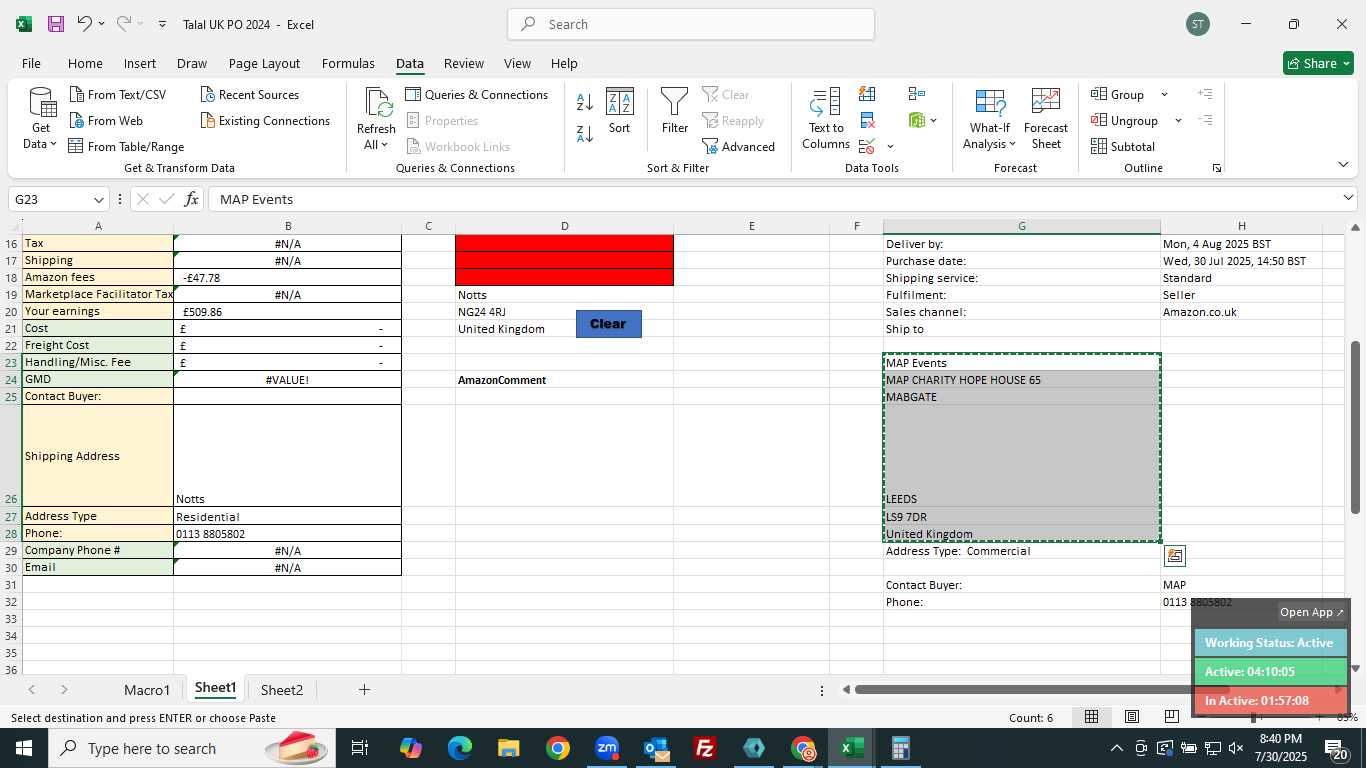This screenshot has height=768, width=1366.
Task: Click the Name Box showing G23
Action: tap(48, 199)
